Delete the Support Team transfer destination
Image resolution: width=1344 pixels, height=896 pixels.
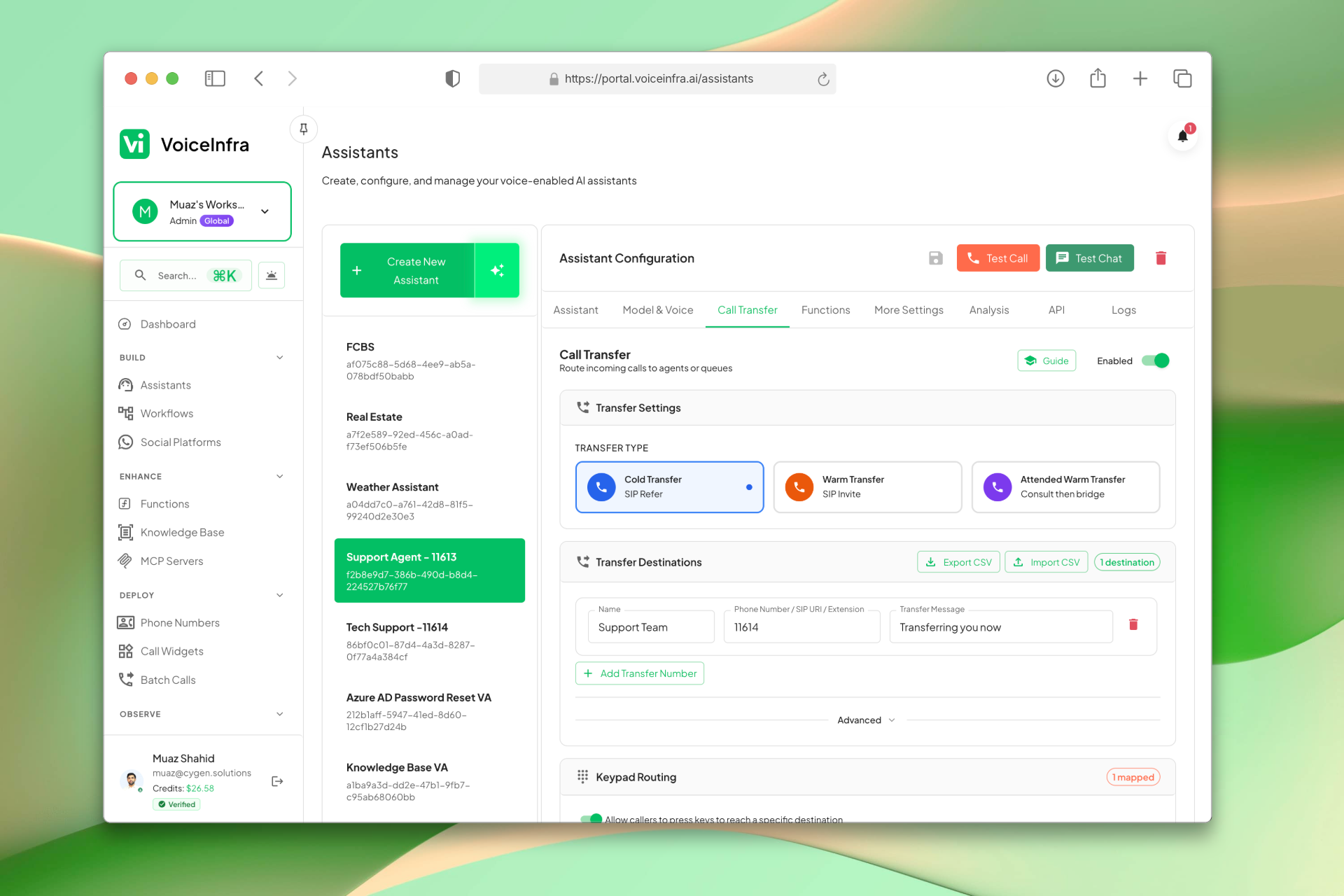point(1133,624)
